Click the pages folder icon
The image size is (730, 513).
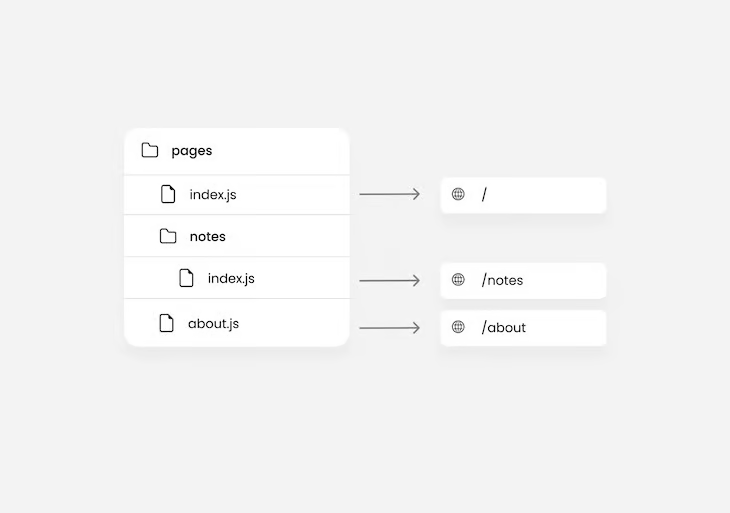click(x=150, y=150)
